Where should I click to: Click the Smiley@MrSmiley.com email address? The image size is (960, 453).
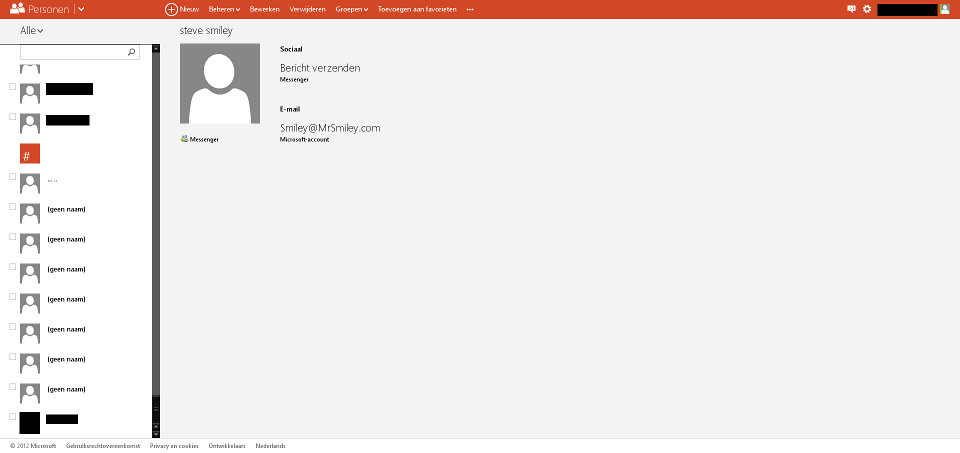coord(330,128)
